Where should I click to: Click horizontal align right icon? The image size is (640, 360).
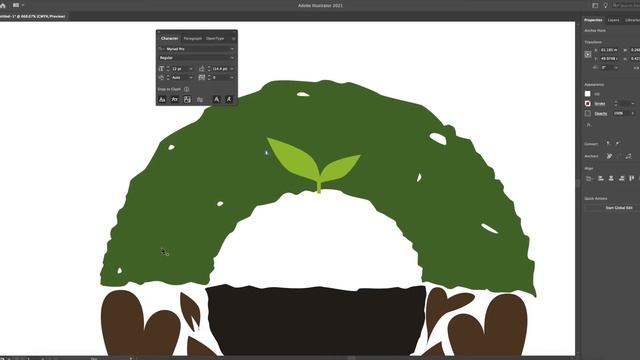(x=622, y=178)
